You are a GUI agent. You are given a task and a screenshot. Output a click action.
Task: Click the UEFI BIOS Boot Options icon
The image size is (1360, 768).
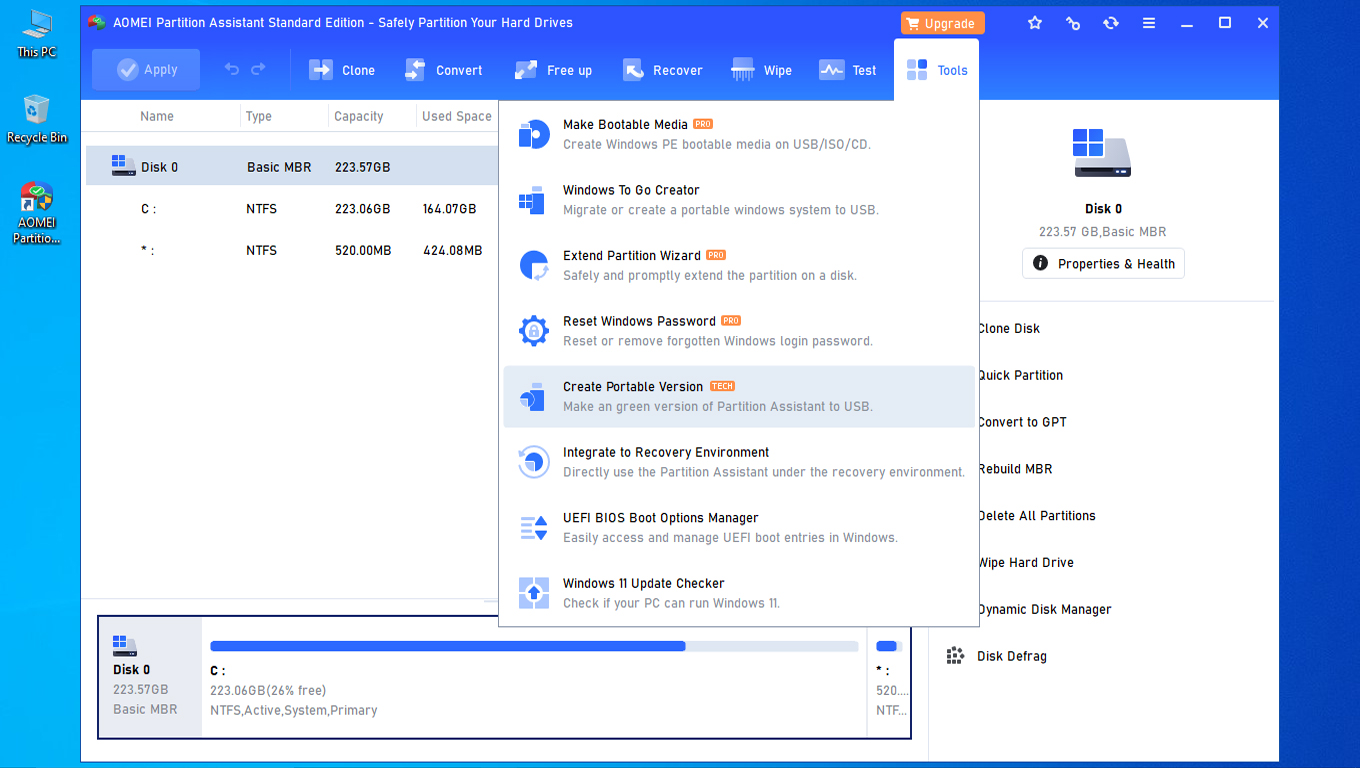coord(534,527)
